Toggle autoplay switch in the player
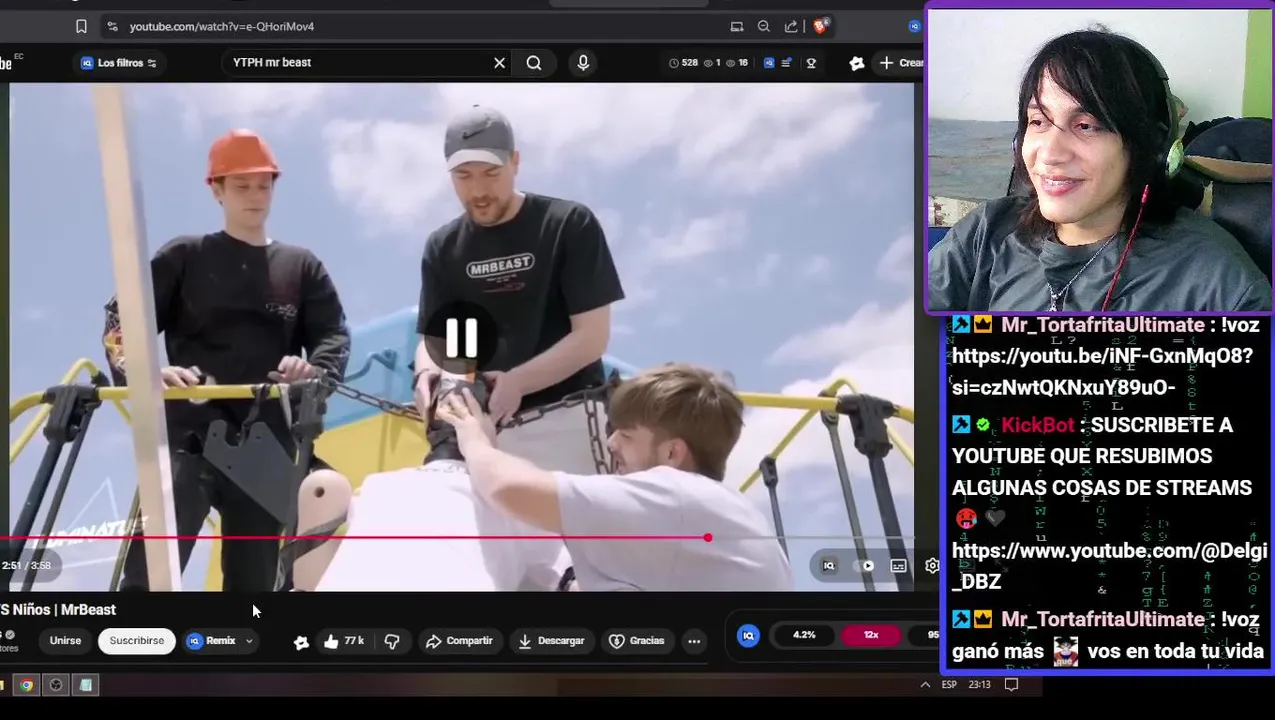The height and width of the screenshot is (720, 1275). (x=866, y=566)
